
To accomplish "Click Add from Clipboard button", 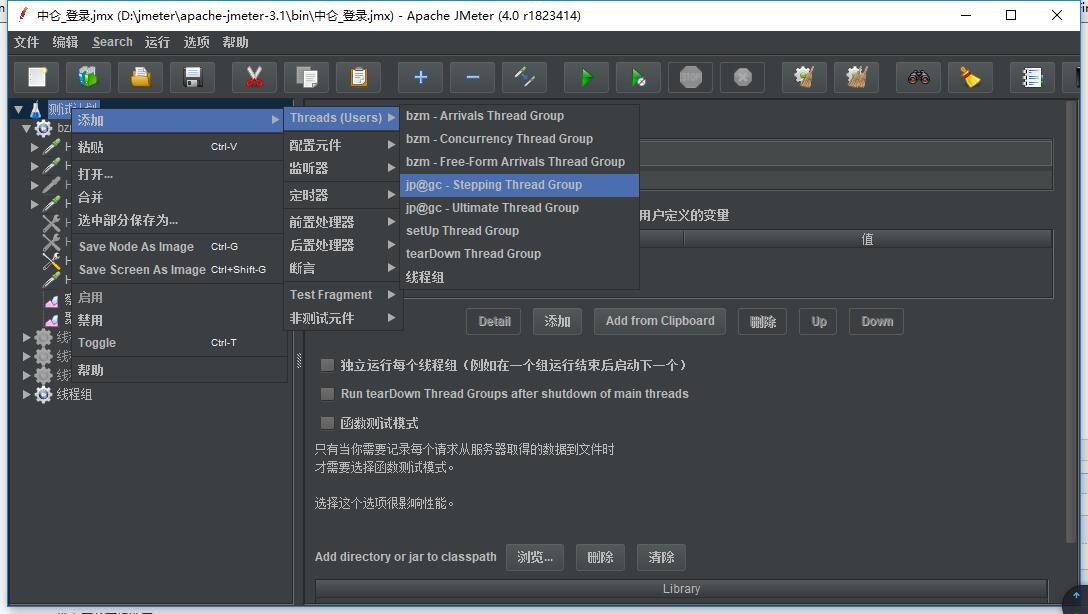I will point(660,321).
